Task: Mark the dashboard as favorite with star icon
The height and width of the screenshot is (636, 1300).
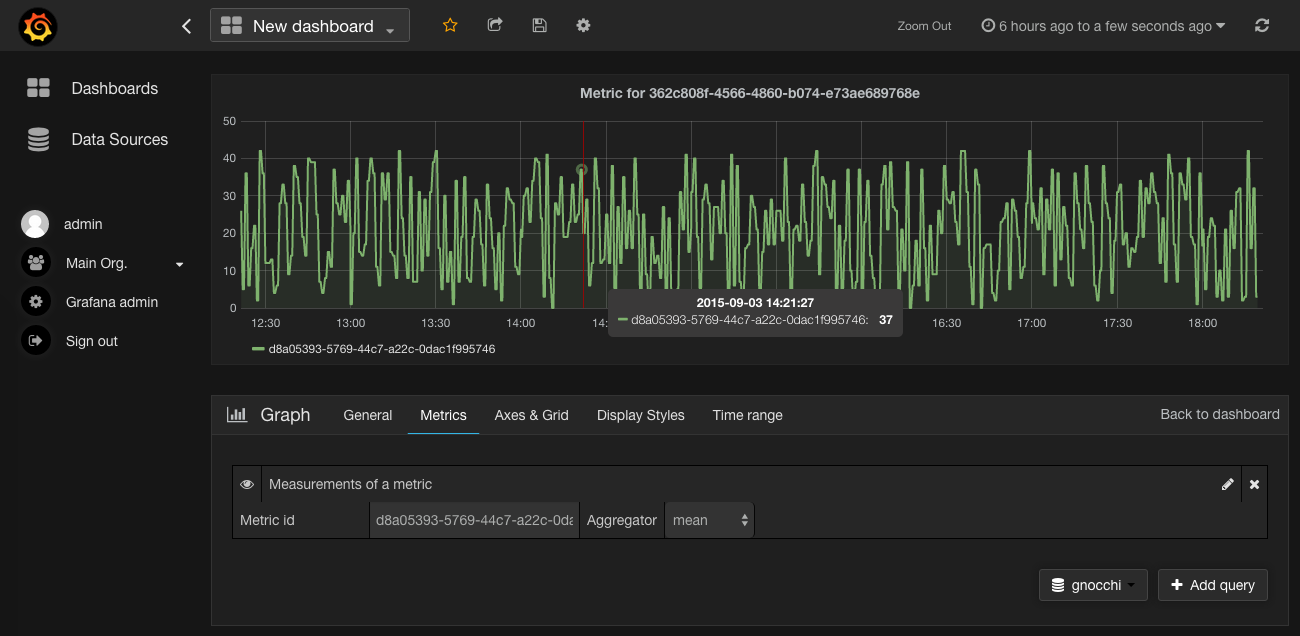Action: pos(449,25)
